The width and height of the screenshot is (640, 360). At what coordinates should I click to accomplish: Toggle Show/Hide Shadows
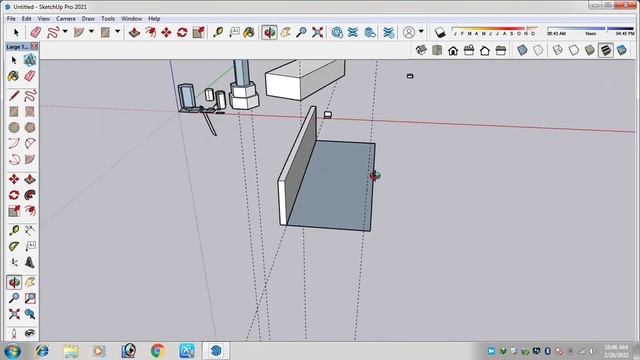tap(440, 32)
